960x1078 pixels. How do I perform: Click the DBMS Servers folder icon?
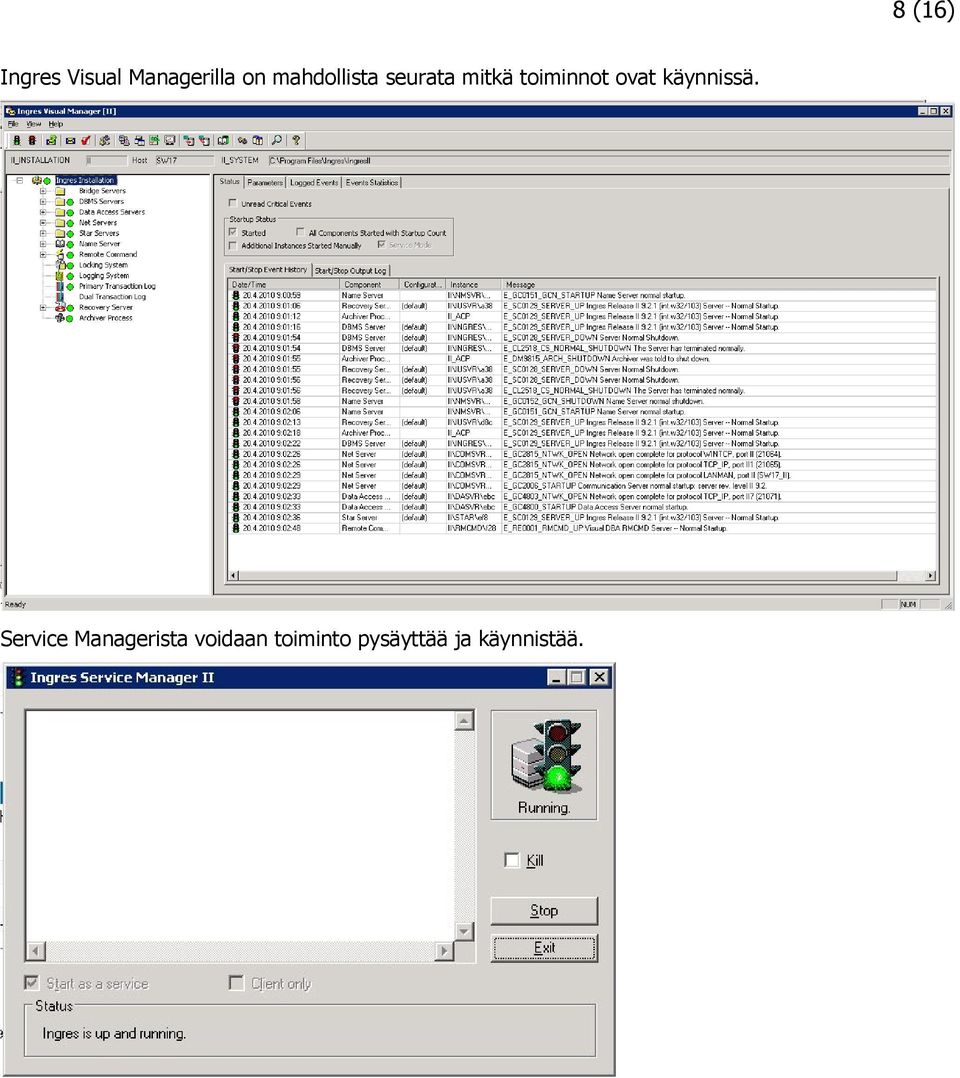[60, 201]
